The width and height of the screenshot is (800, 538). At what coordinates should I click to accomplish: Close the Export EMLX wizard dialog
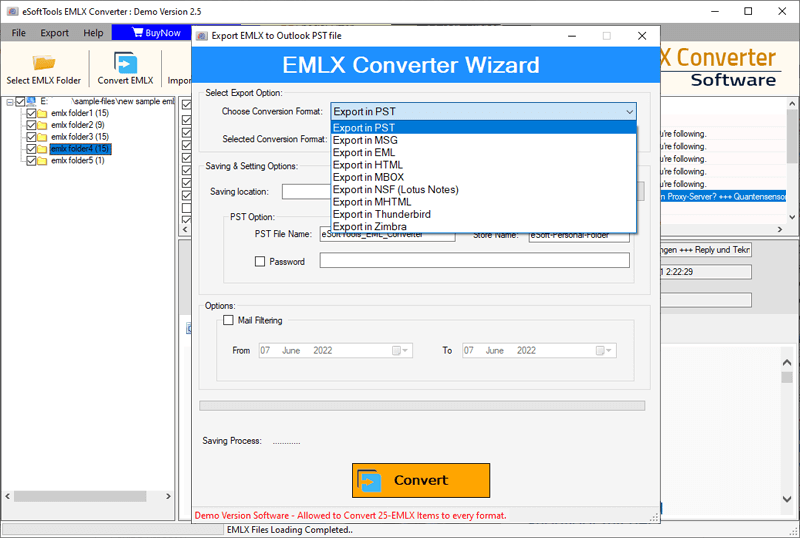click(x=642, y=36)
